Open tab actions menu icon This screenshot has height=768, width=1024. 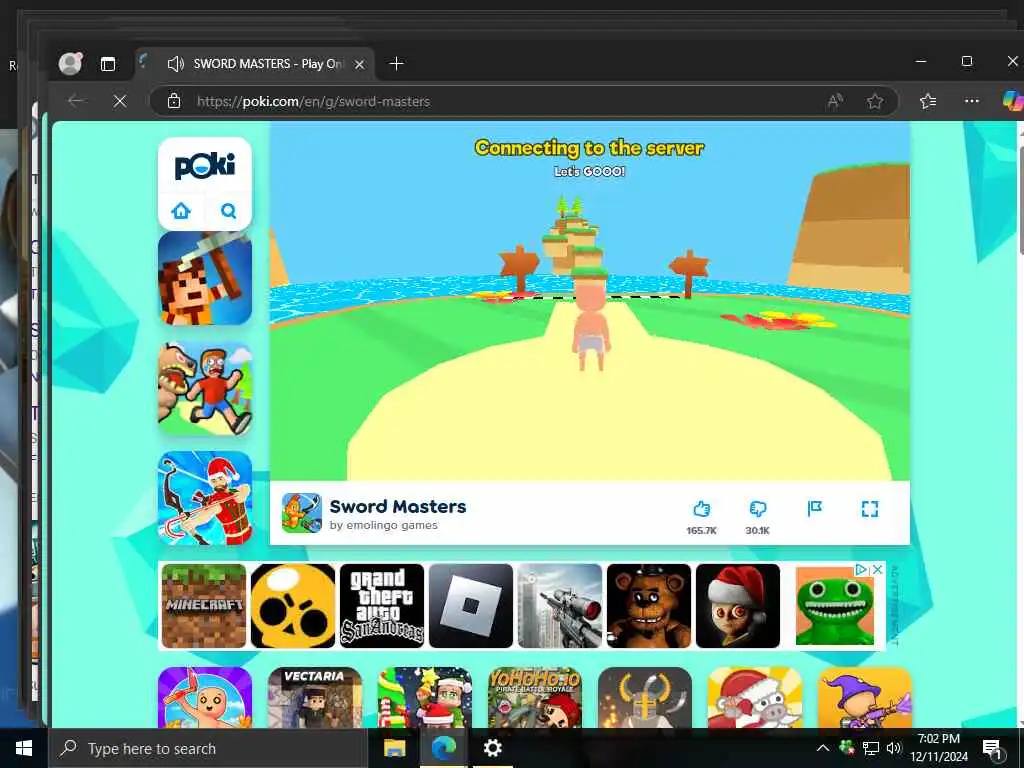pos(108,64)
